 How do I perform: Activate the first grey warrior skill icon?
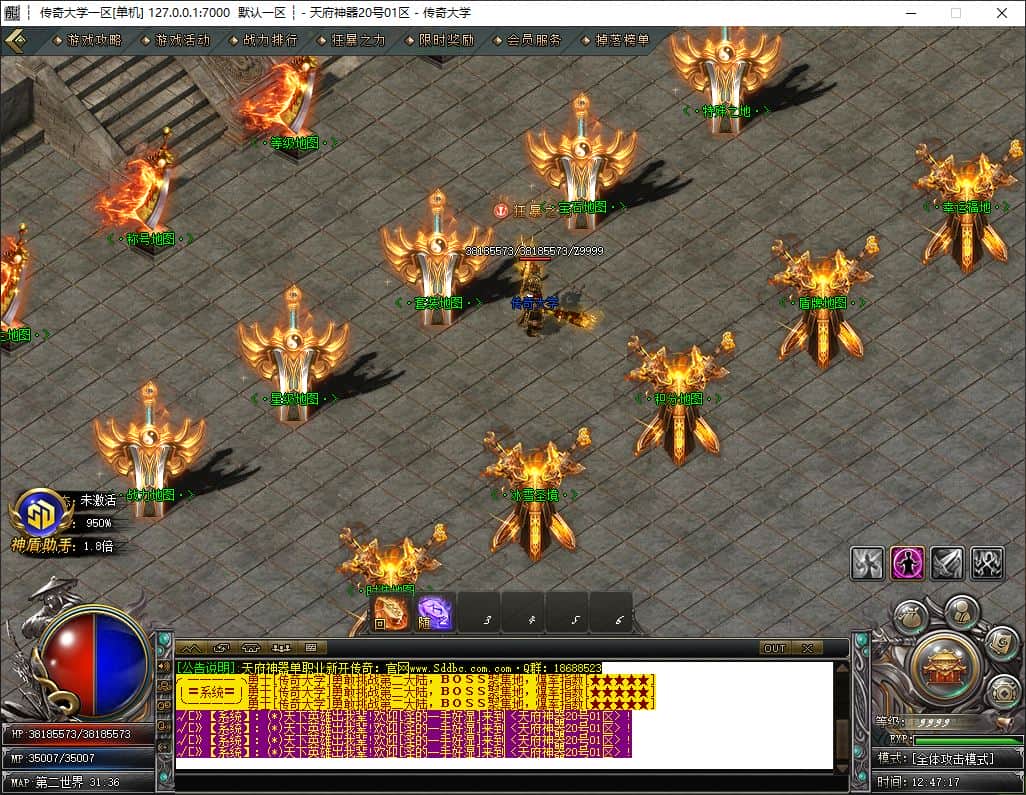click(x=867, y=563)
